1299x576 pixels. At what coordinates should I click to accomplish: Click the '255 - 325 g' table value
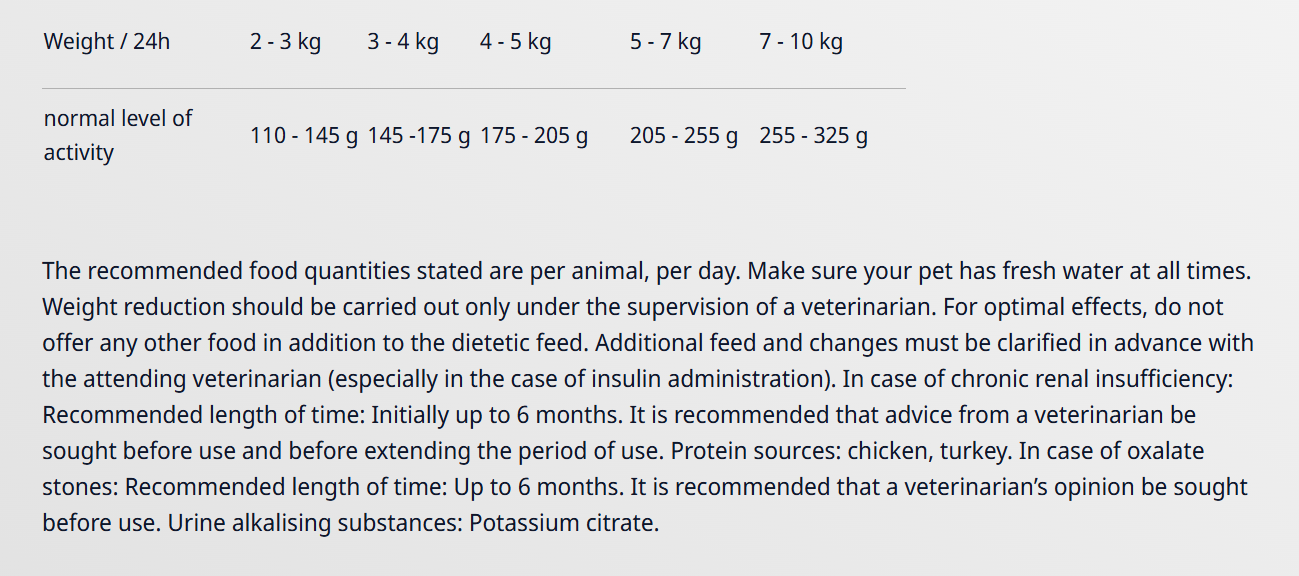tap(813, 135)
